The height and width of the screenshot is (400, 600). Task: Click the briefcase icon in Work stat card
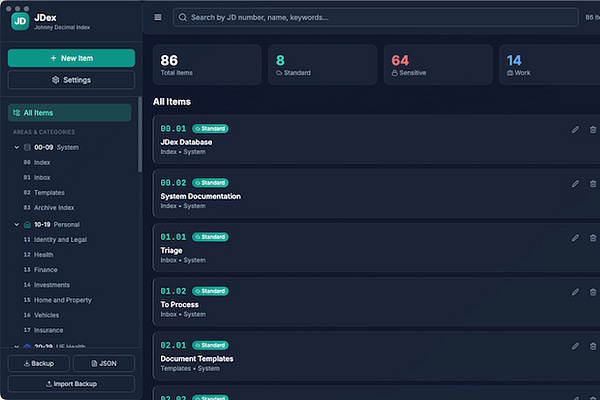(x=510, y=73)
